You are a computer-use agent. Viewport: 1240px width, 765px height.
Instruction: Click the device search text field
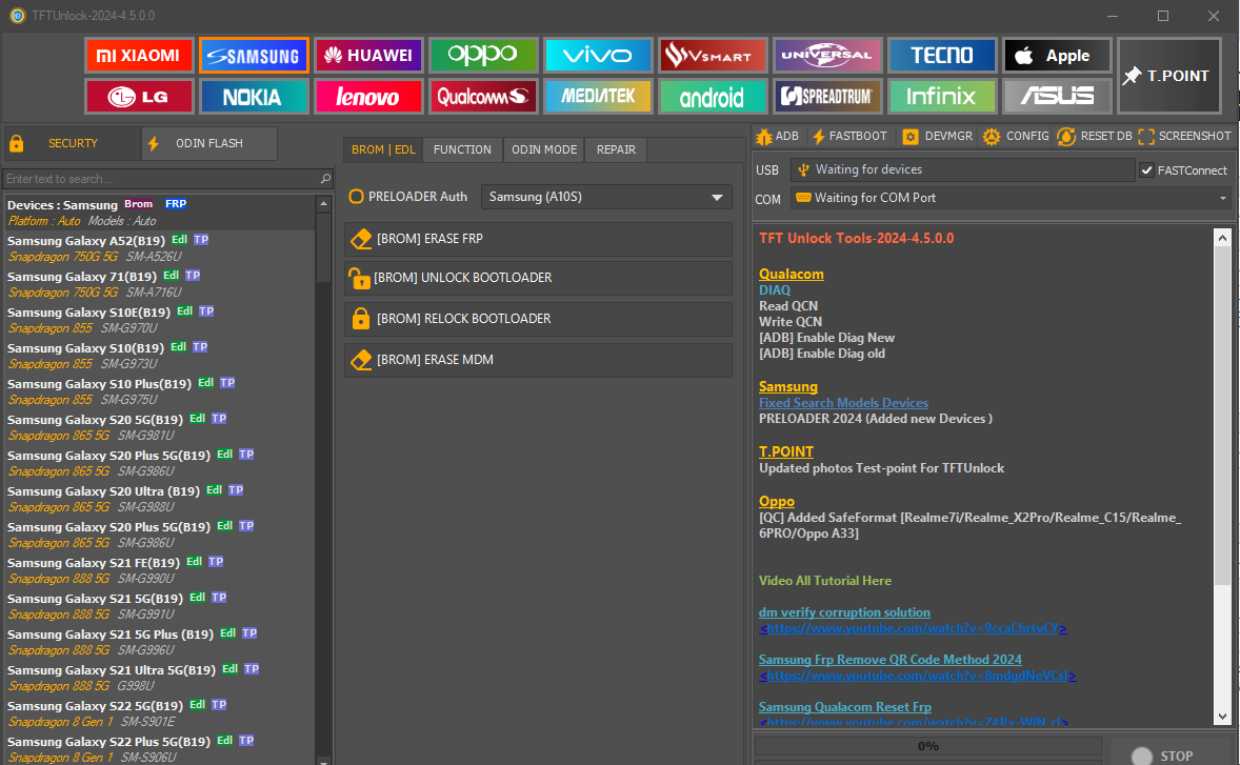(160, 179)
